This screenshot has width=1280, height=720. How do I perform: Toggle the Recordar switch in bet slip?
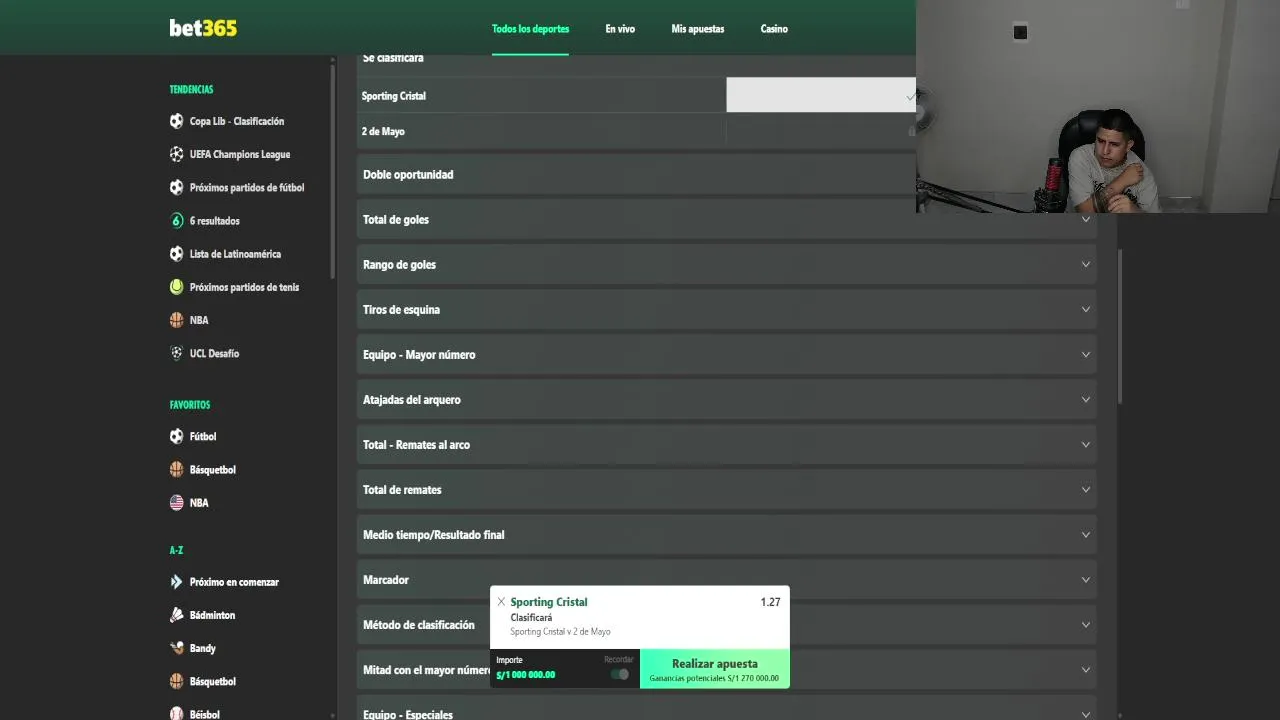click(620, 674)
